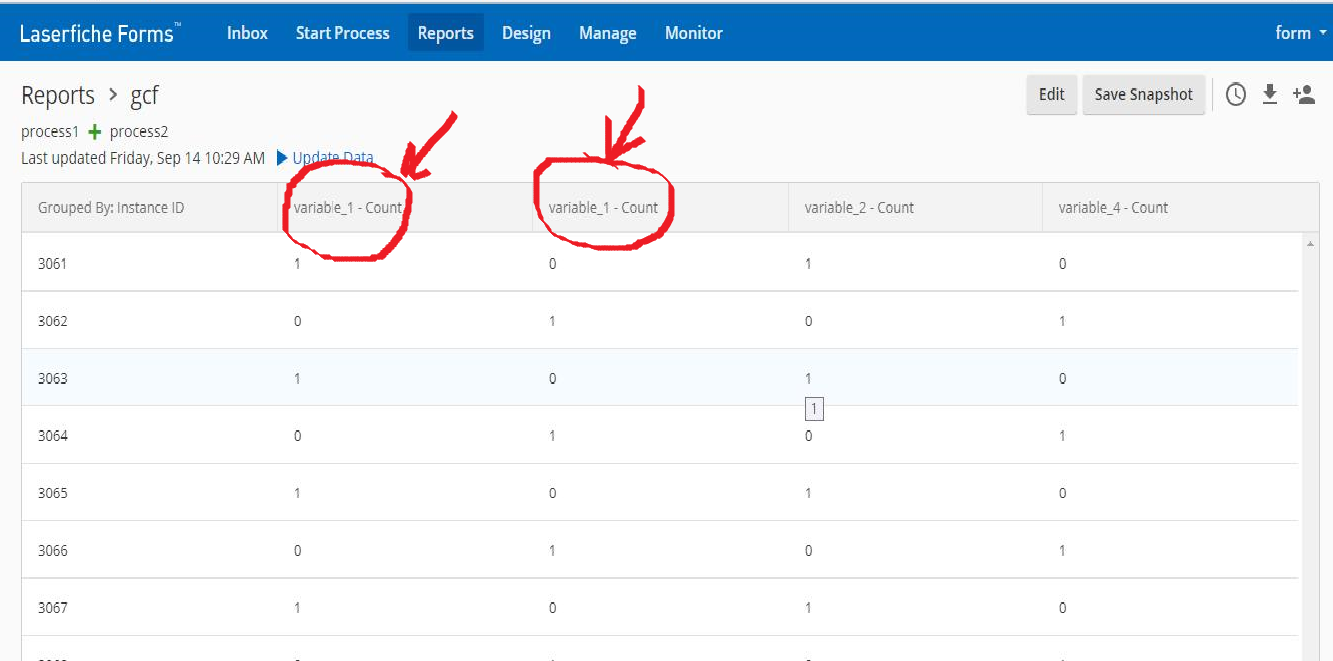Open the form user account dropdown
Image resolution: width=1333 pixels, height=661 pixels.
1299,33
